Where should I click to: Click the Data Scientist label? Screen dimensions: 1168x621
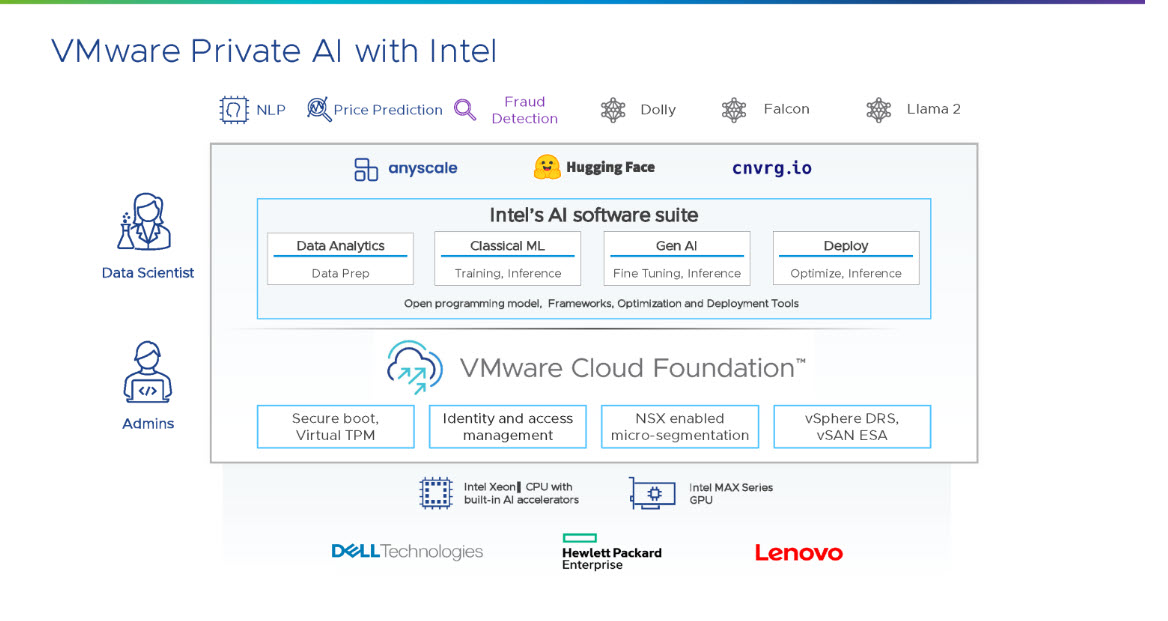pyautogui.click(x=147, y=273)
